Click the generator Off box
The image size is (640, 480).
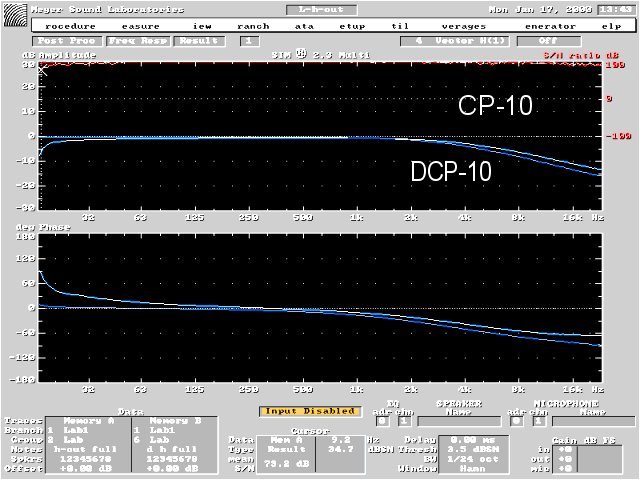click(549, 41)
